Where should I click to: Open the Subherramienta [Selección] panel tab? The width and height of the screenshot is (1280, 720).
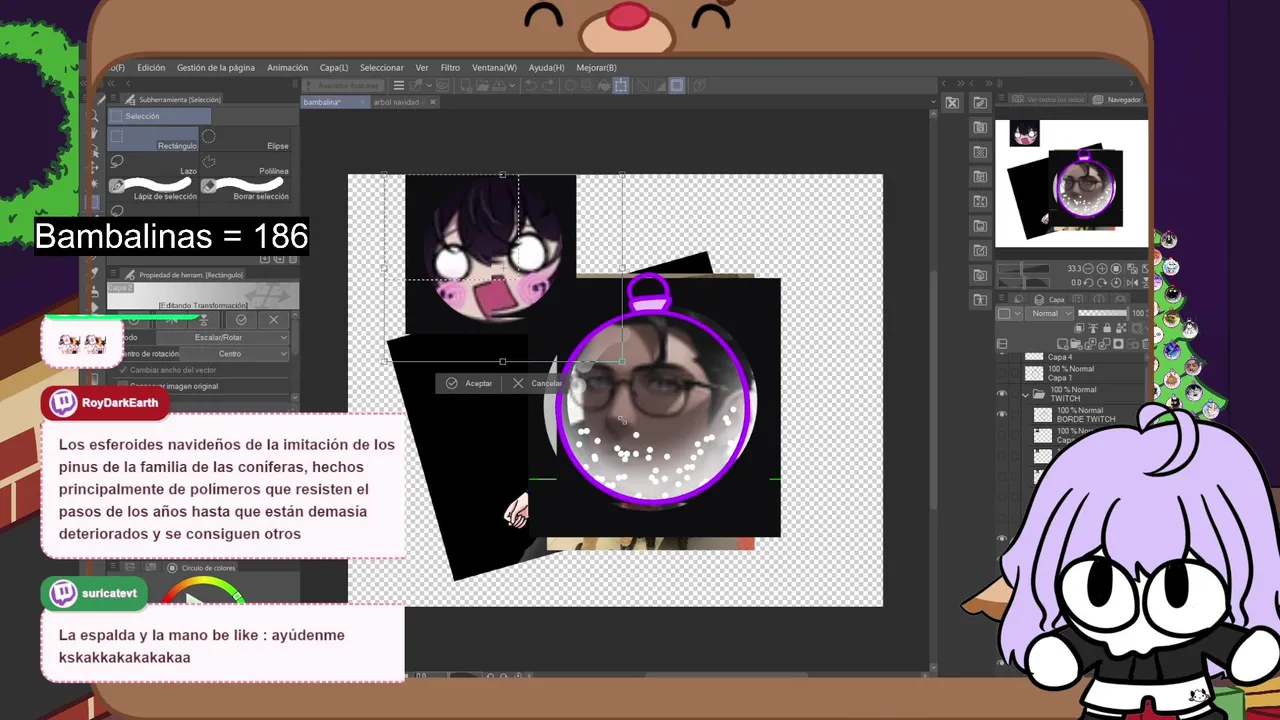pyautogui.click(x=172, y=99)
